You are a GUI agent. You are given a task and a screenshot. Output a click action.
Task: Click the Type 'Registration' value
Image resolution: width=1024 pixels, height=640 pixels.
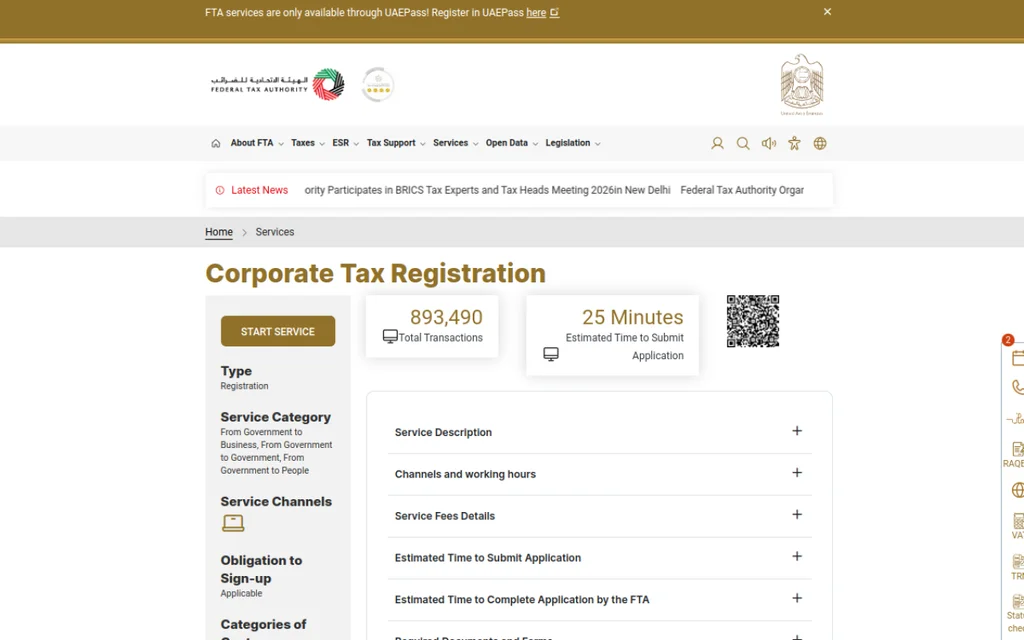pos(244,386)
